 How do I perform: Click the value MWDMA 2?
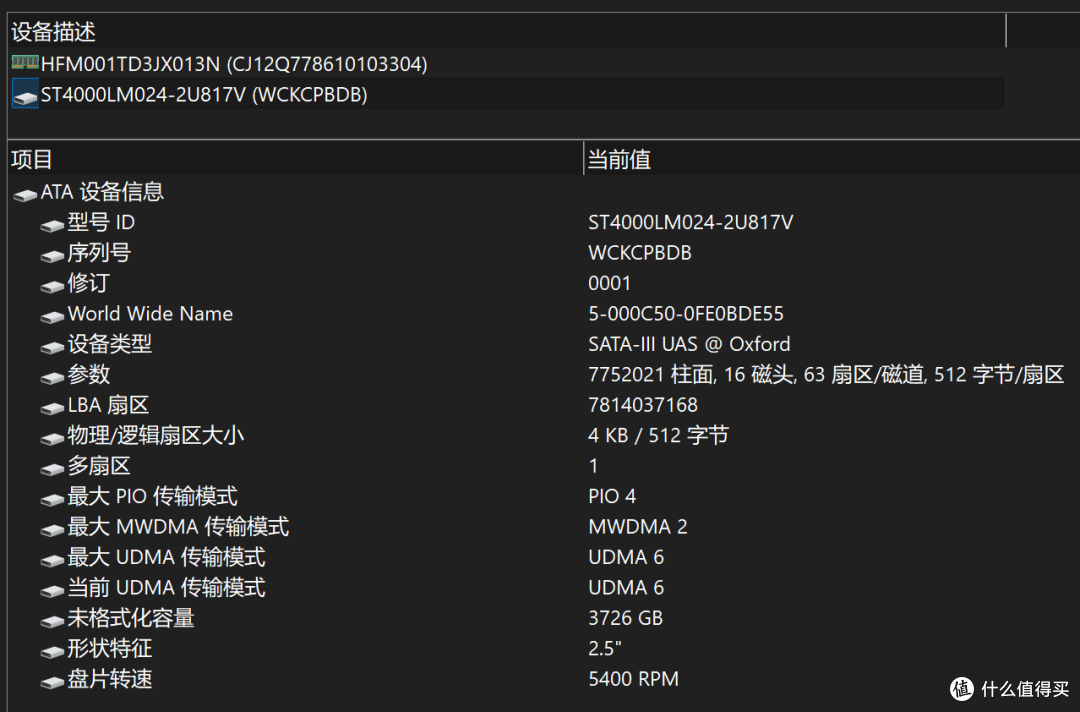pos(637,527)
